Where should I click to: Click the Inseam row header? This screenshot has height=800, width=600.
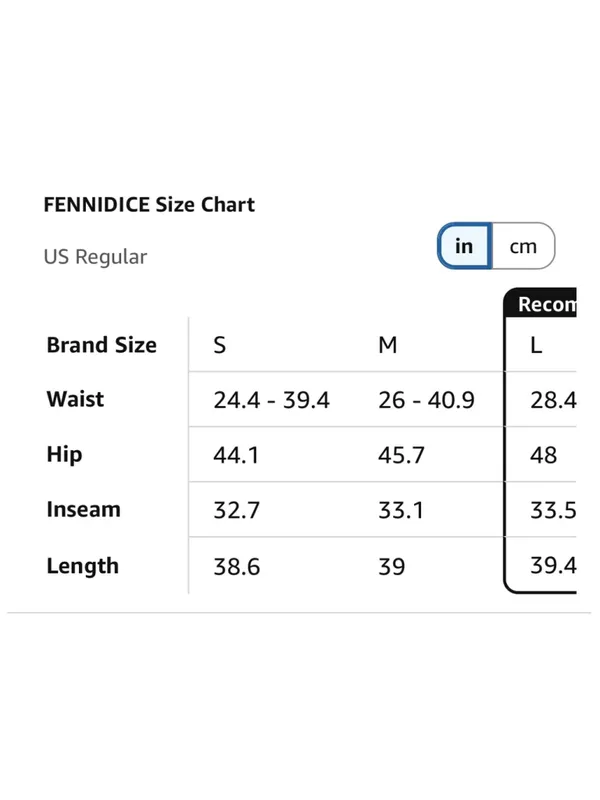(x=84, y=509)
